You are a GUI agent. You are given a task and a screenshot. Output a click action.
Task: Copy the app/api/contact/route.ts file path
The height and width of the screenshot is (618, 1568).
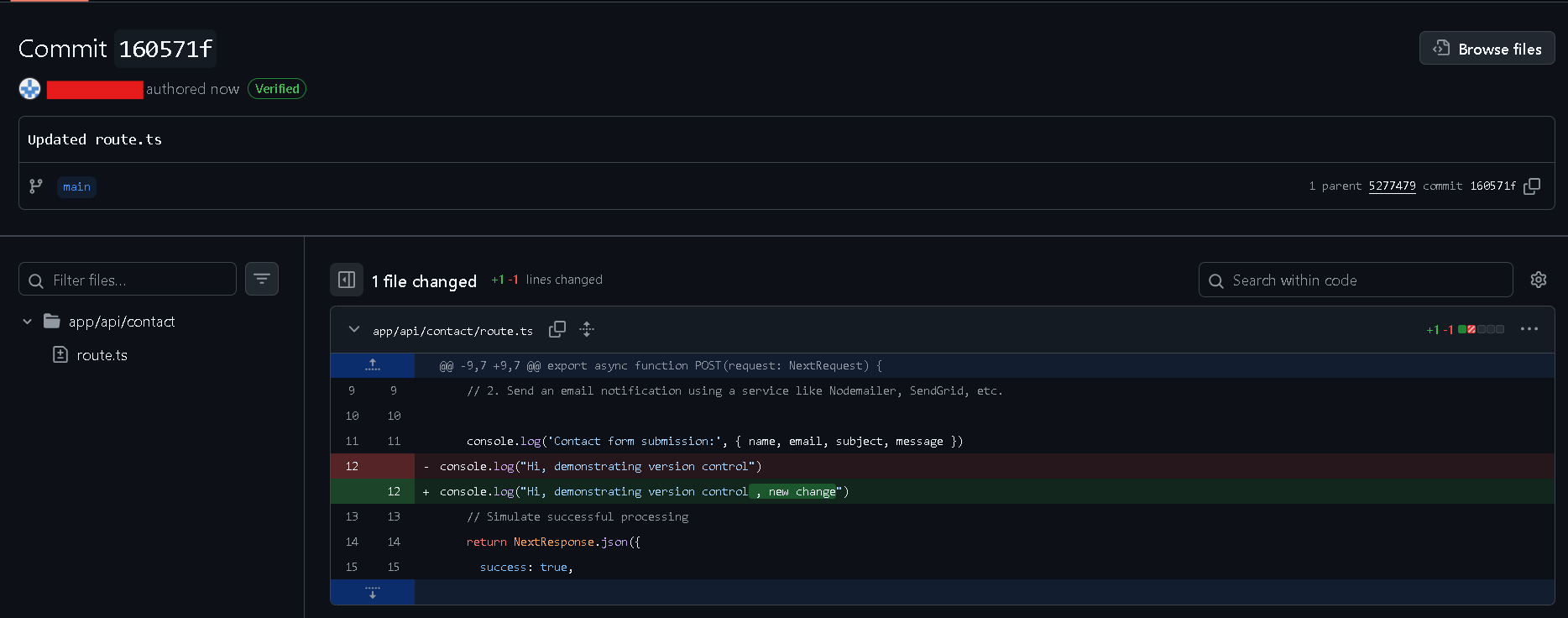(557, 330)
